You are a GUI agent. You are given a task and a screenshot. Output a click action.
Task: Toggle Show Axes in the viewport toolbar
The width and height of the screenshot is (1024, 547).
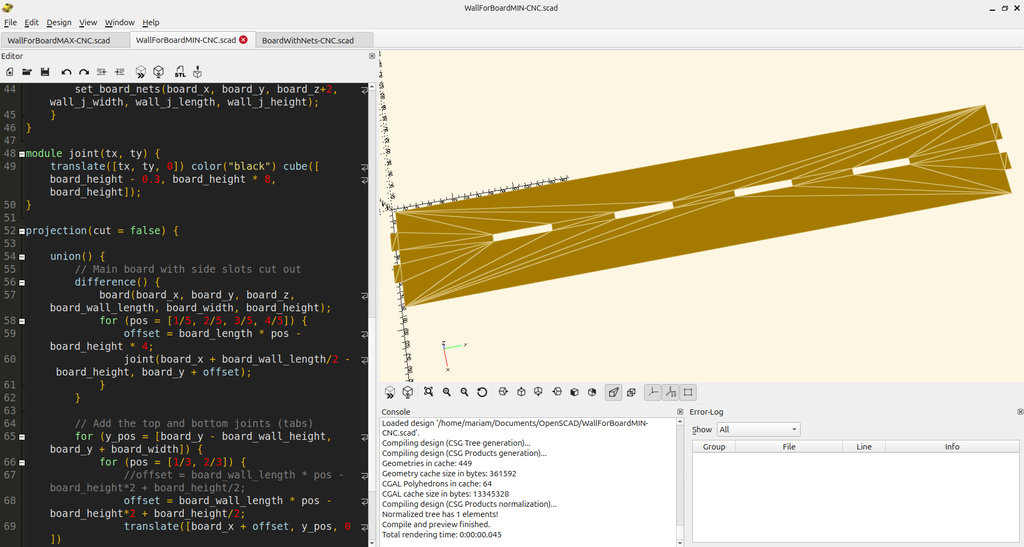tap(652, 392)
